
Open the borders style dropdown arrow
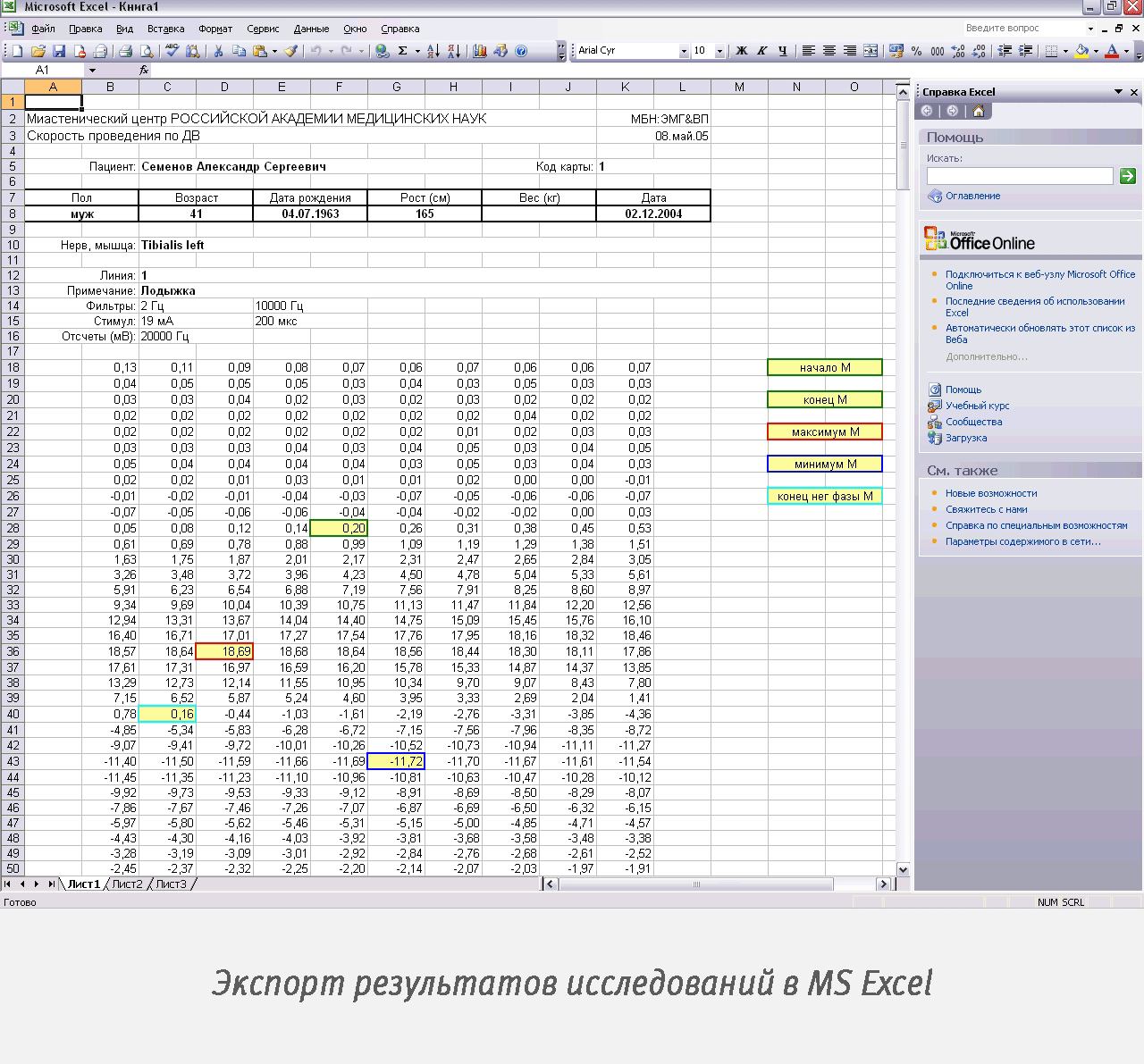tap(1065, 51)
